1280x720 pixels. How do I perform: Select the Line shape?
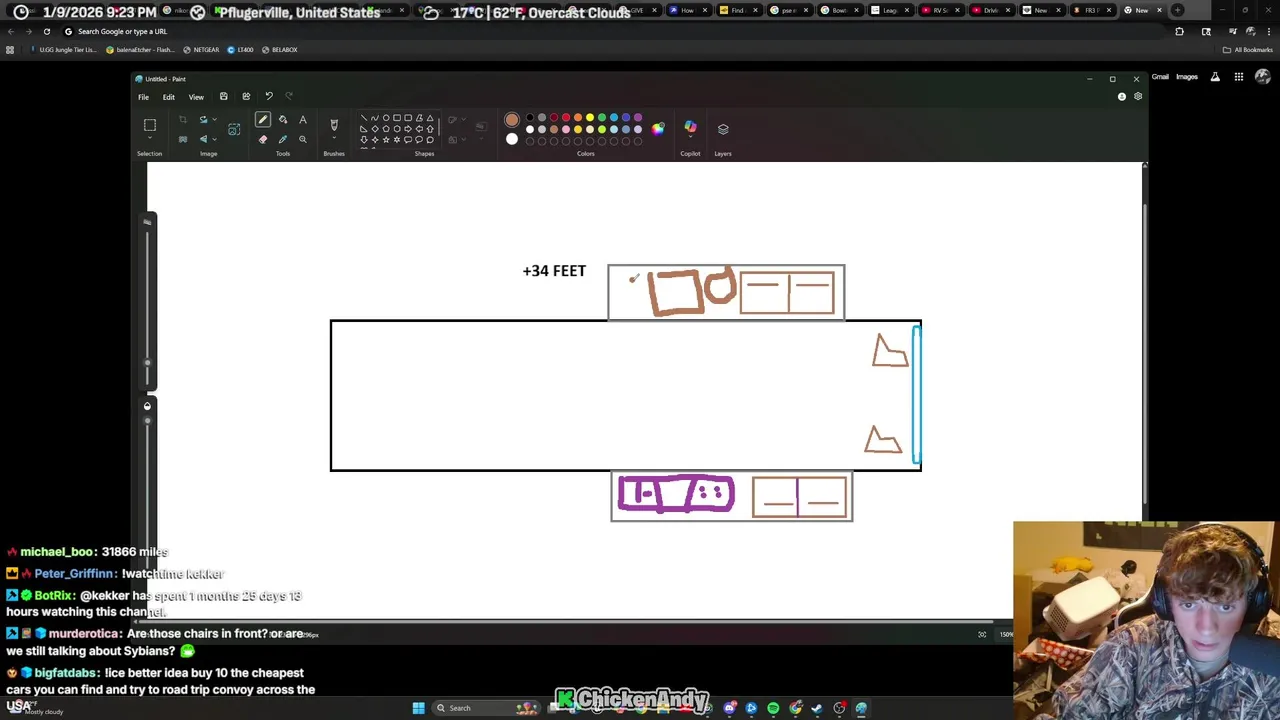point(364,117)
